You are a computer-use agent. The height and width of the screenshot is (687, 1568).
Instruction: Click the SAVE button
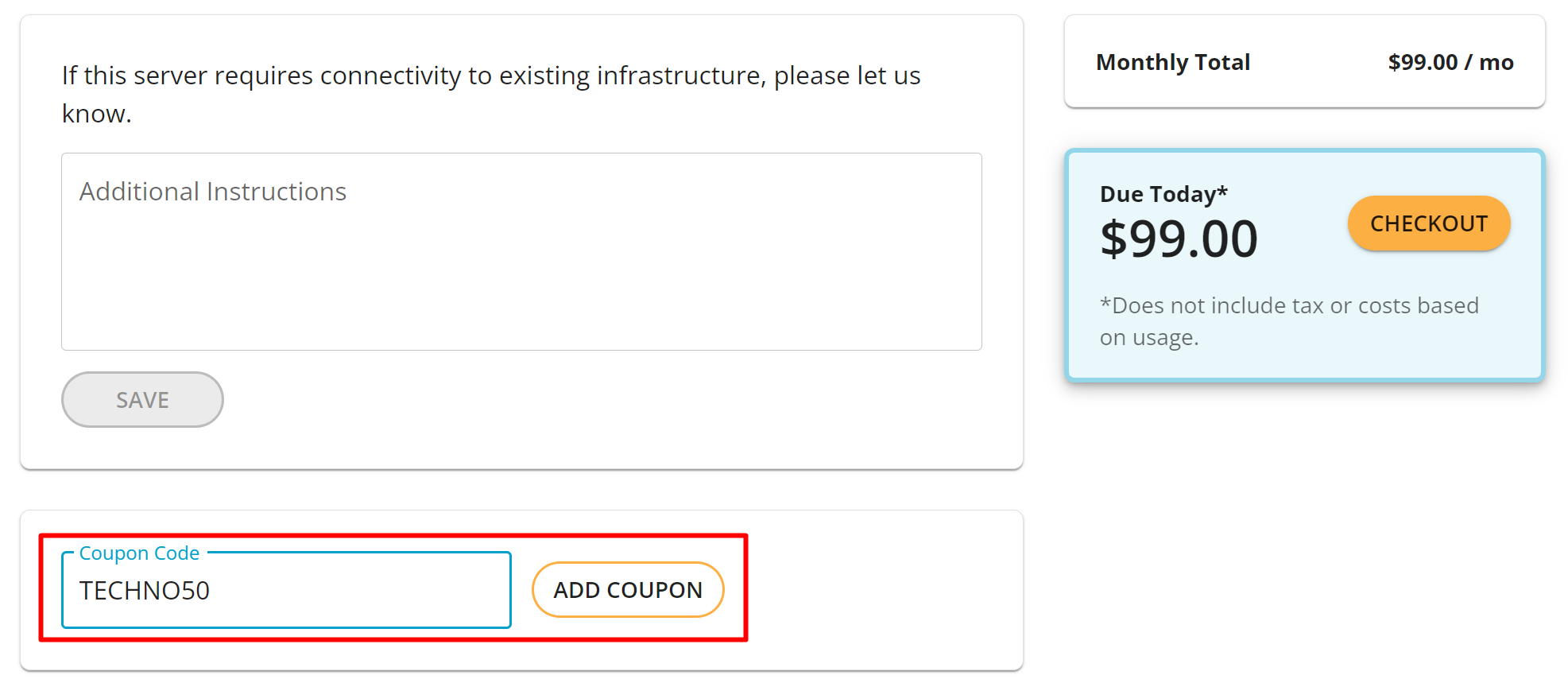[x=141, y=399]
